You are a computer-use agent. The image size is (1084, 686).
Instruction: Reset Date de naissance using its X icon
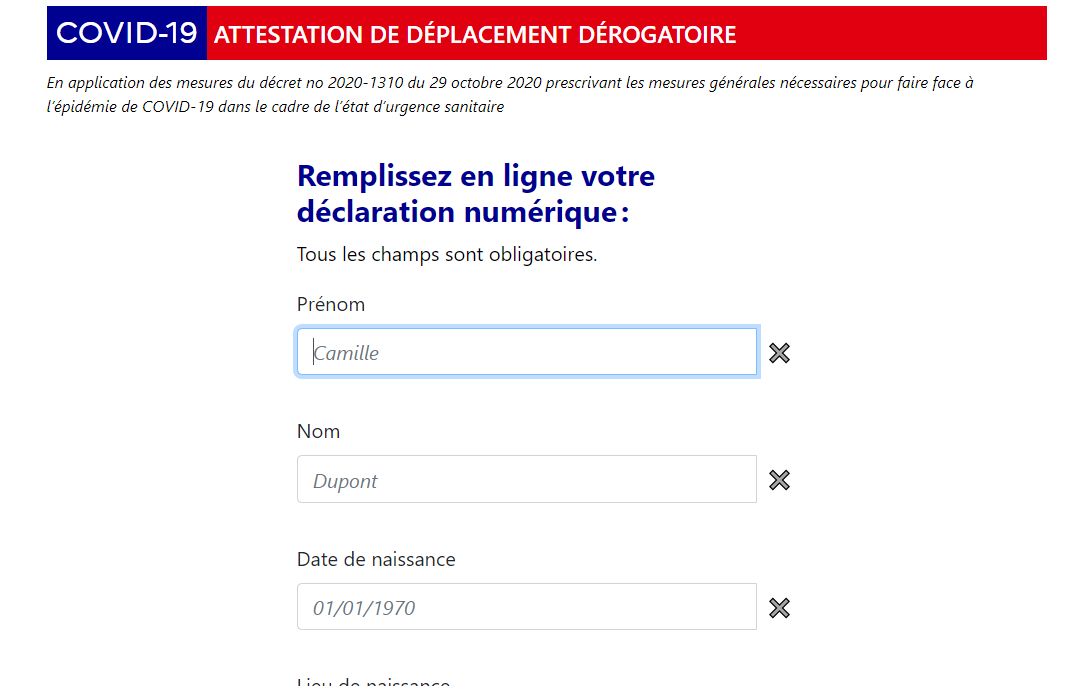(x=779, y=608)
